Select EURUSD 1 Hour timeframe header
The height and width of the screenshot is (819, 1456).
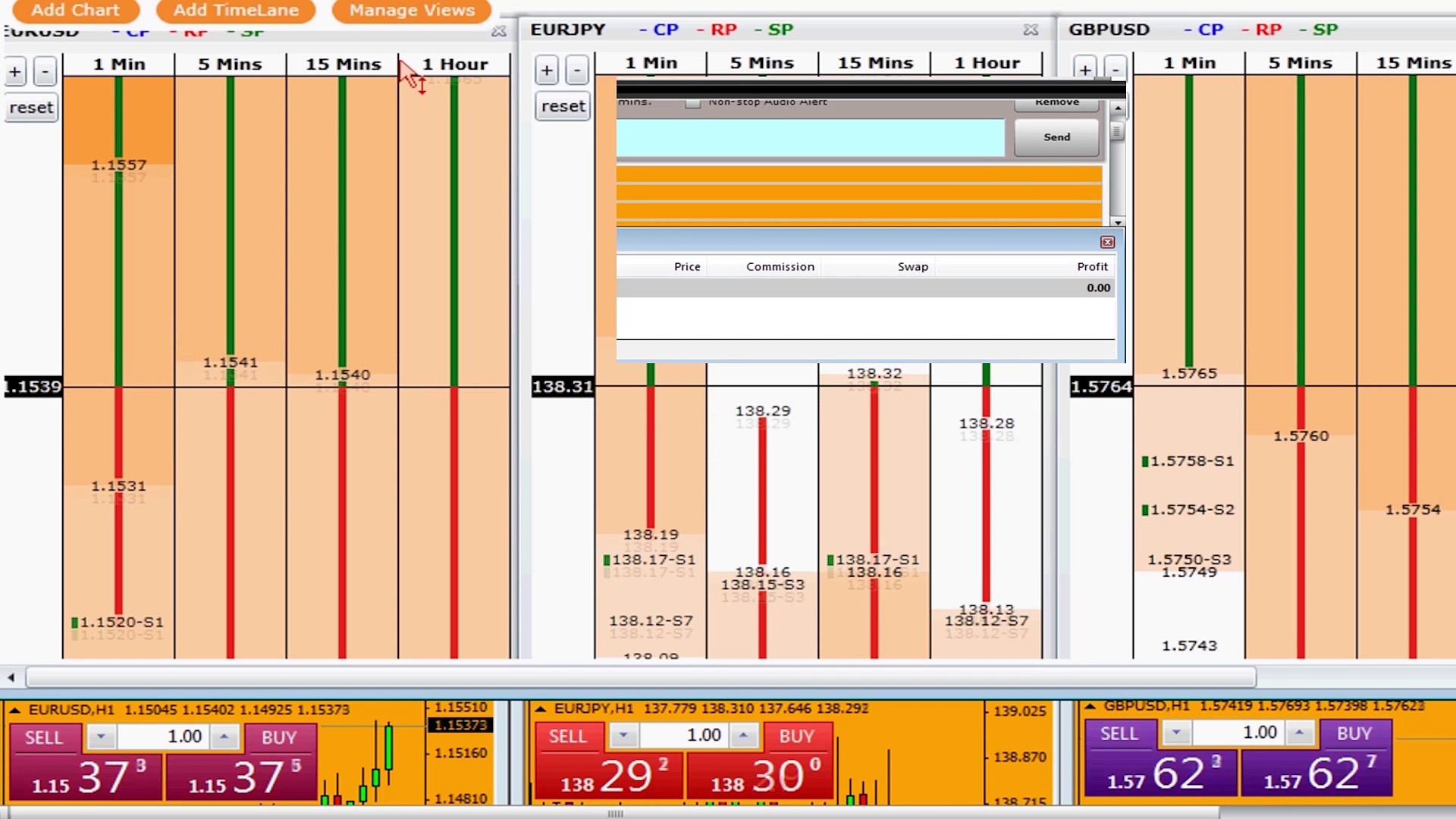coord(455,64)
